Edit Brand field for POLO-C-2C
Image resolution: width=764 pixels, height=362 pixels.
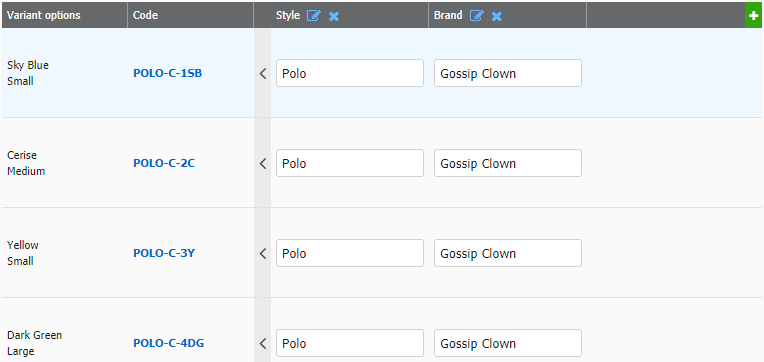click(x=508, y=163)
